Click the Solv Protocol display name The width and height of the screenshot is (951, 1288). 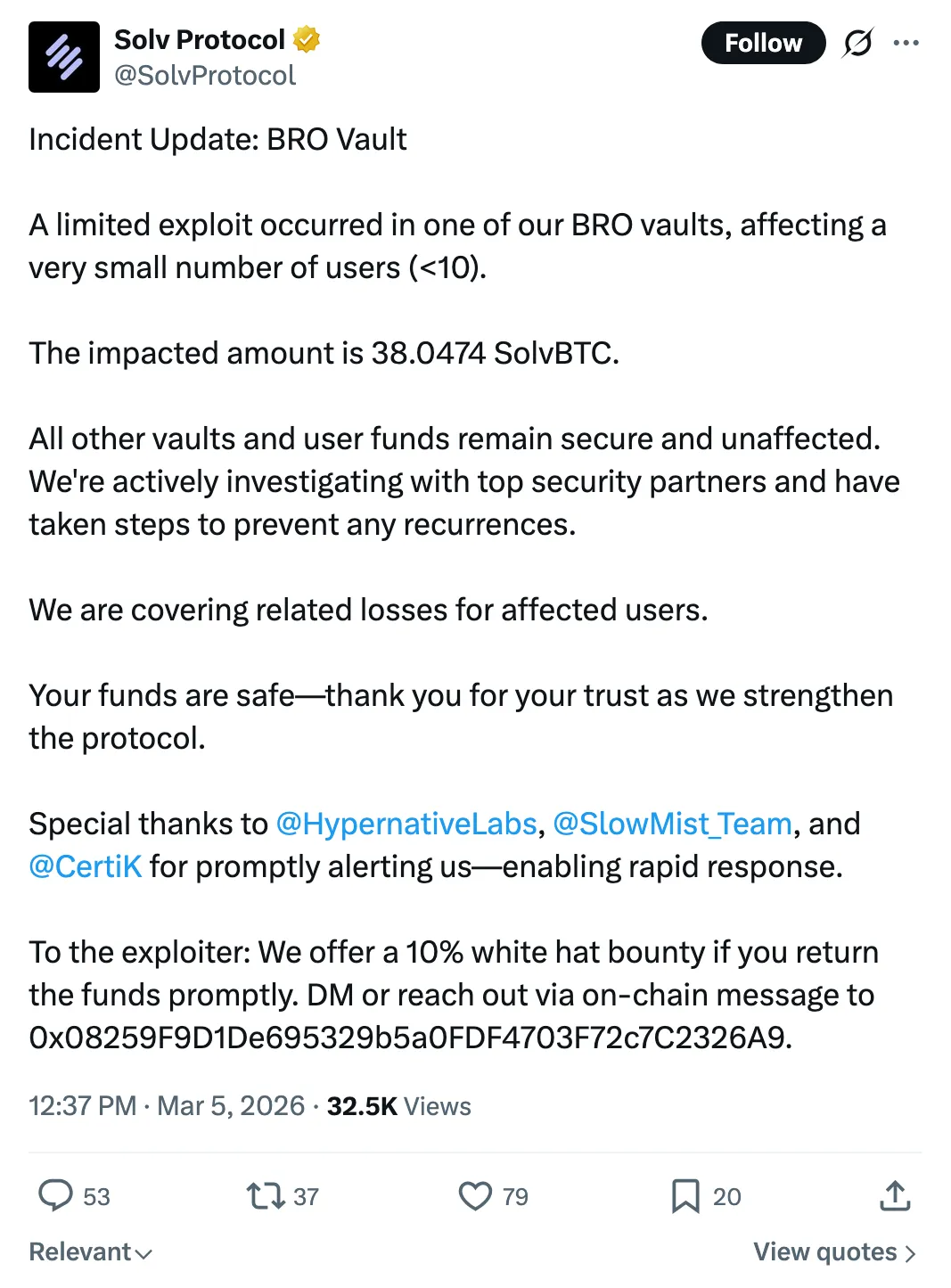(200, 40)
